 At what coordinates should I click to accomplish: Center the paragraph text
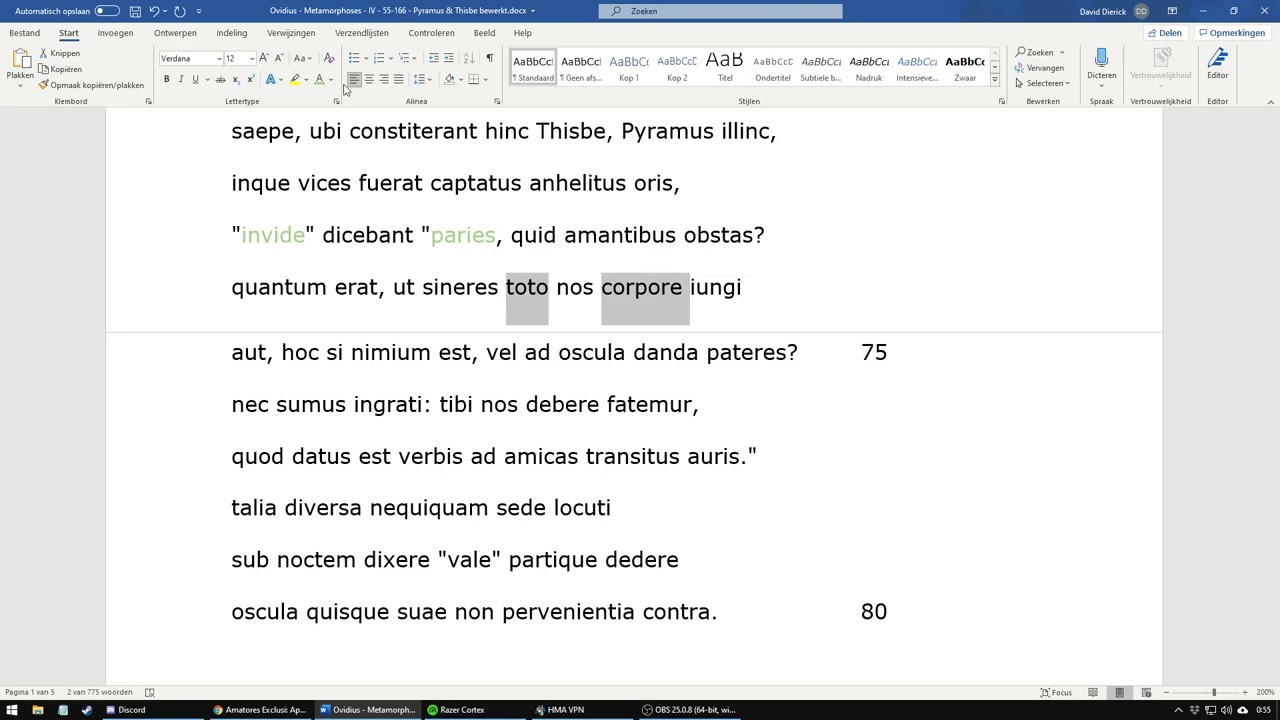369,79
